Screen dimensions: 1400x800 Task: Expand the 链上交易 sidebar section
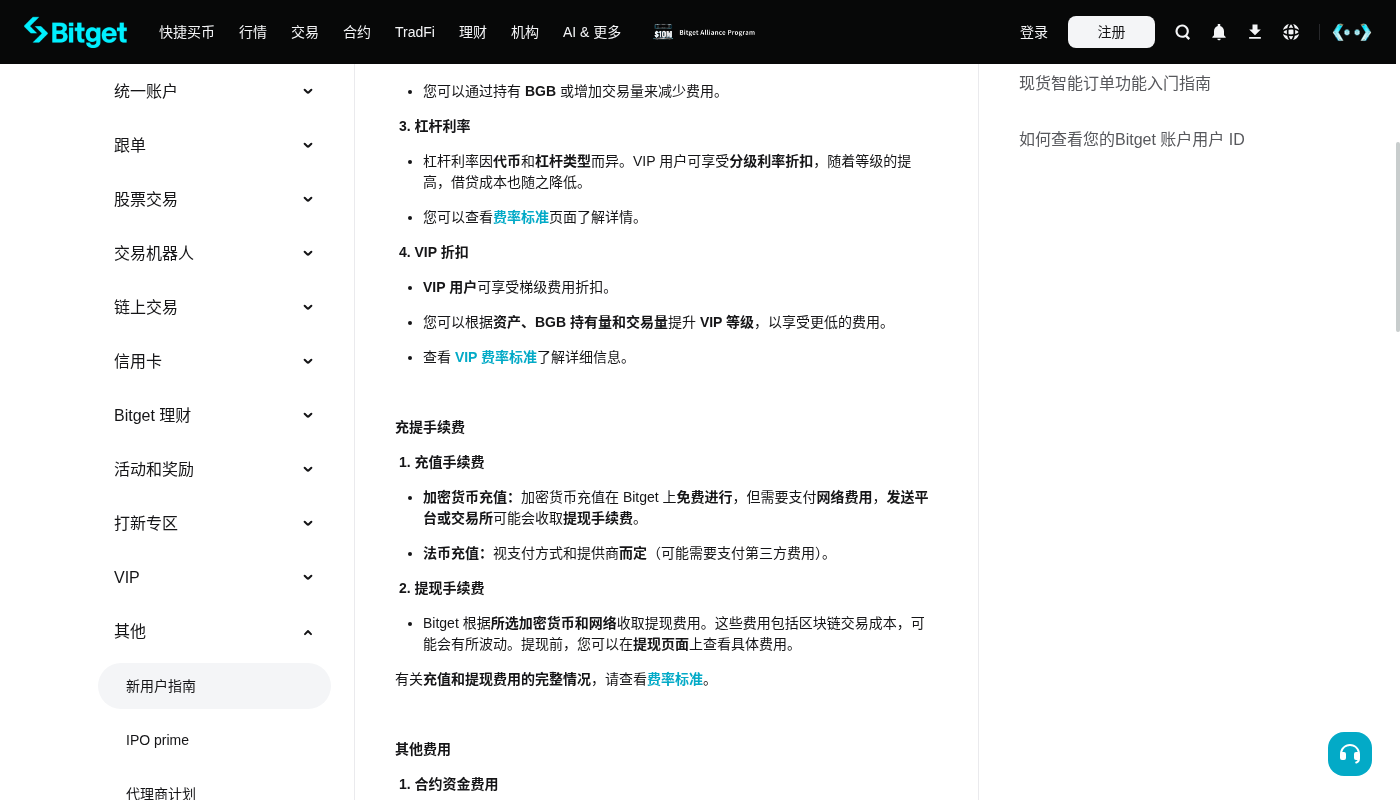click(x=214, y=307)
